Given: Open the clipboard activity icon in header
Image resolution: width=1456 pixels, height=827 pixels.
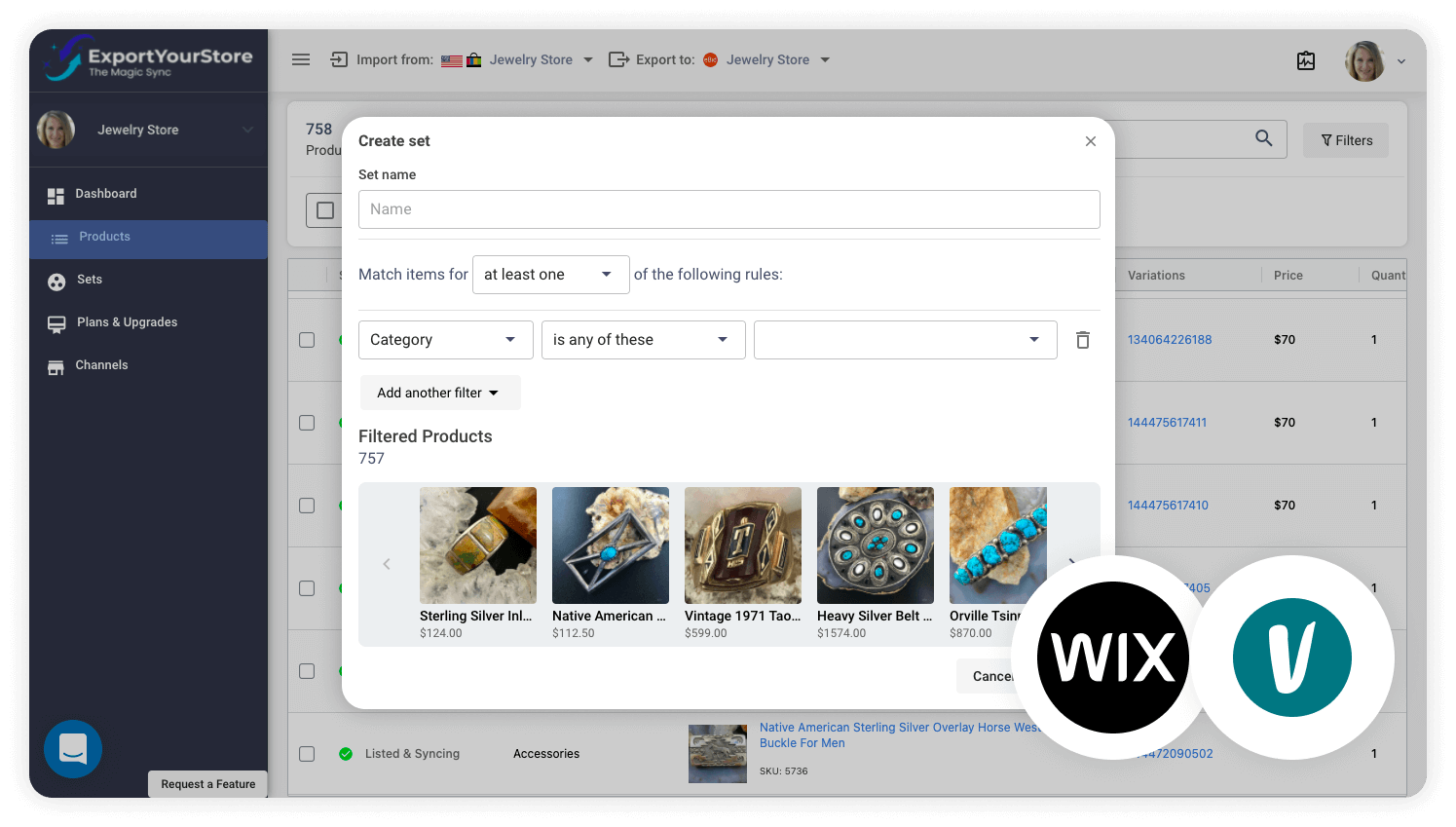Looking at the screenshot, I should pyautogui.click(x=1306, y=60).
